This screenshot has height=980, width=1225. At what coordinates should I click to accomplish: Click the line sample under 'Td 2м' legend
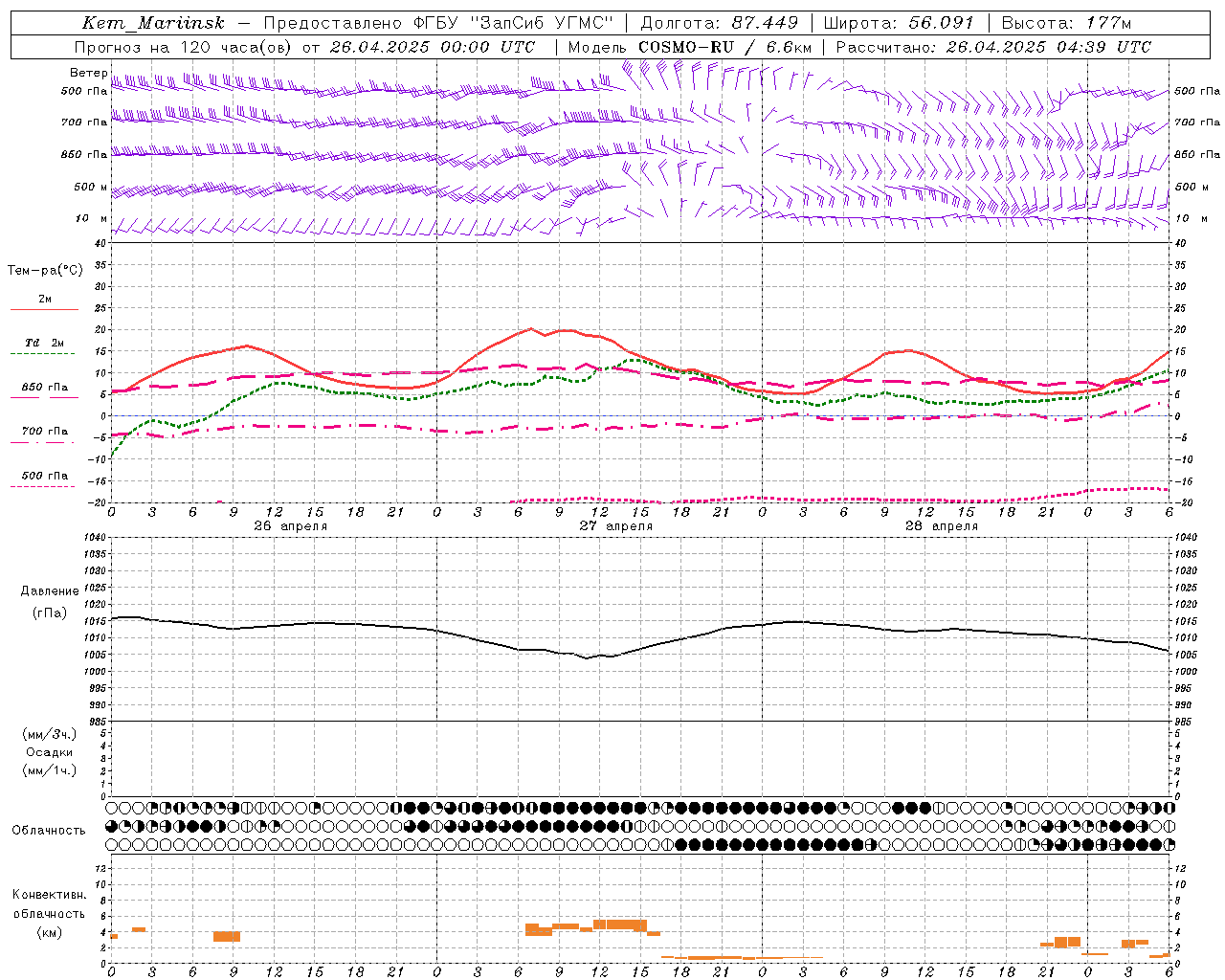pyautogui.click(x=43, y=353)
